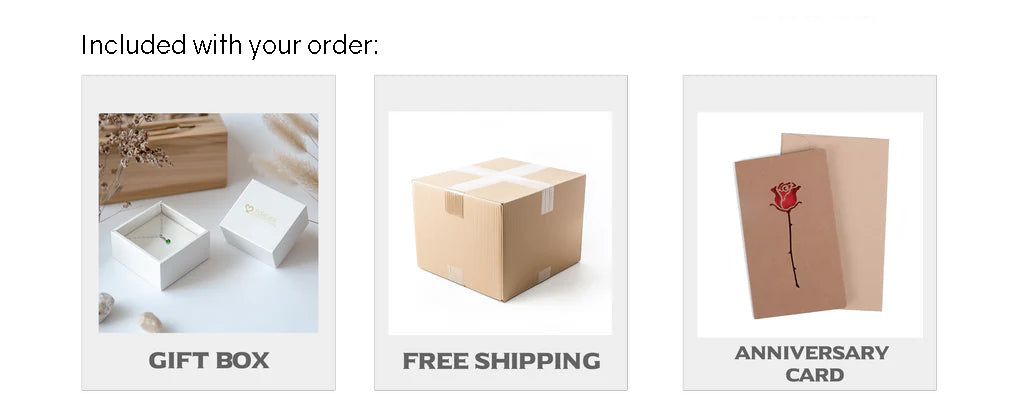Click the gold heart logo on box lid

coord(250,210)
